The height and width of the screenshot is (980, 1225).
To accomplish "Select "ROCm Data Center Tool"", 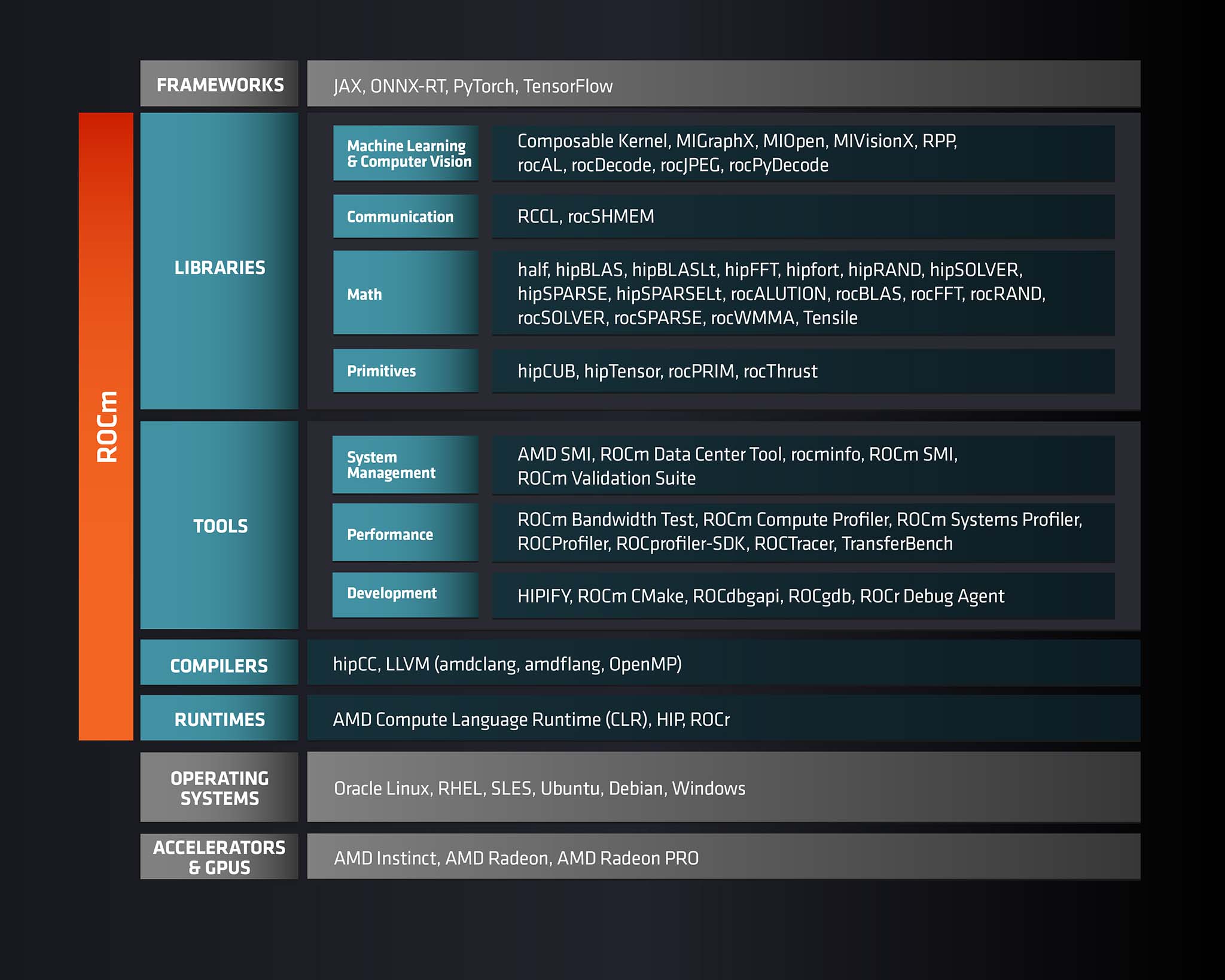I will [691, 455].
